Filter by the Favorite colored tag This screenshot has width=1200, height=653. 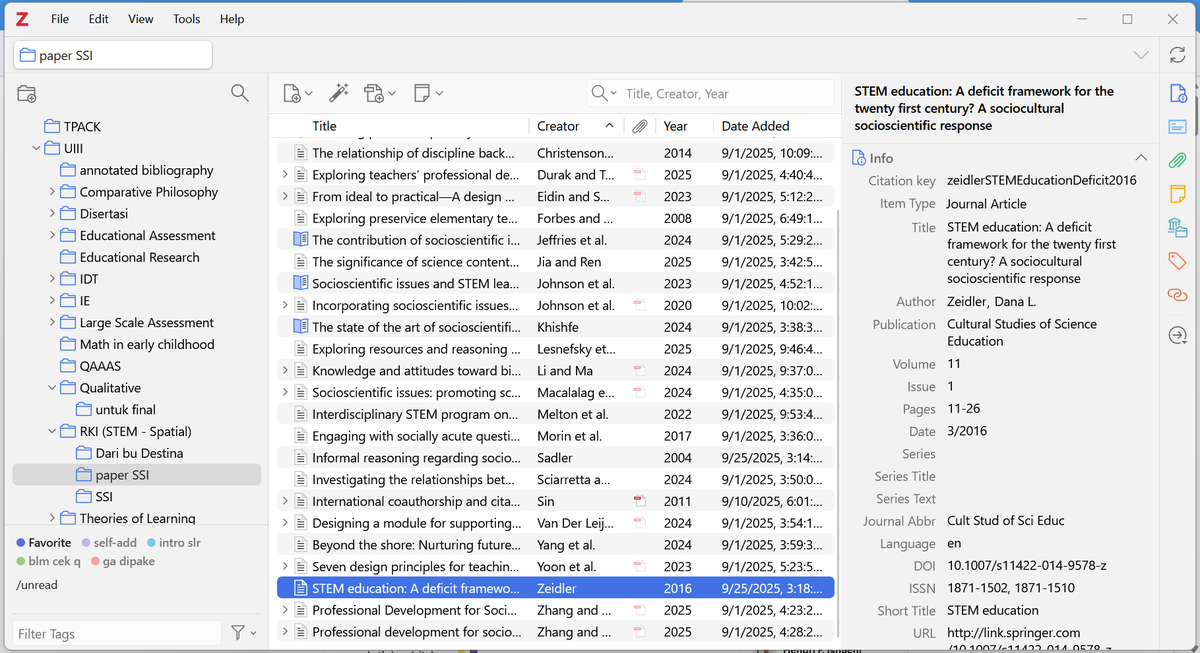pos(42,542)
